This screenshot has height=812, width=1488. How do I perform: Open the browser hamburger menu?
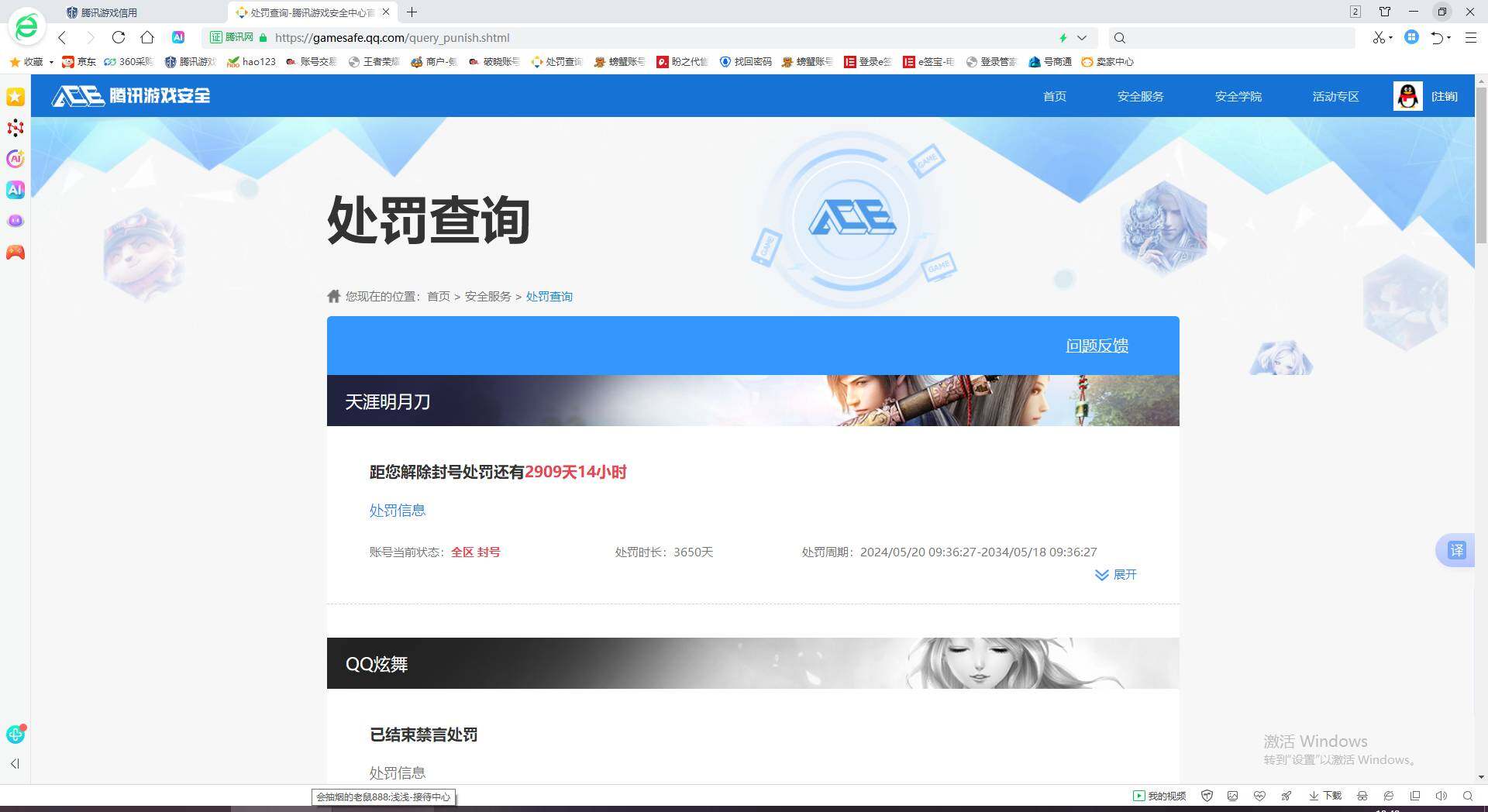coord(1471,37)
